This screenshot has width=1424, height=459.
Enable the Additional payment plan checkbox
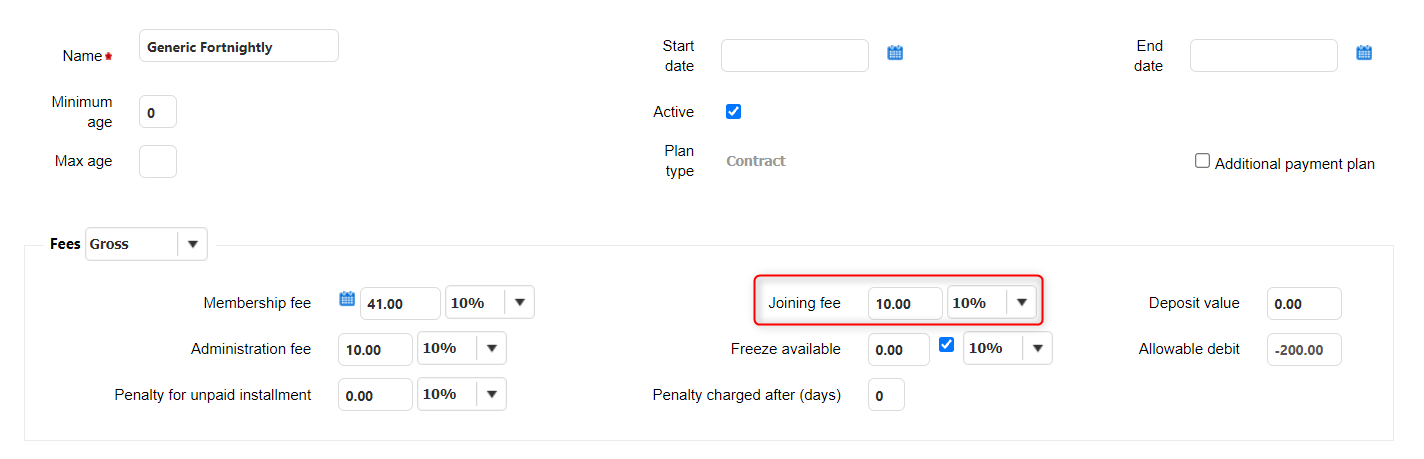pos(1203,161)
